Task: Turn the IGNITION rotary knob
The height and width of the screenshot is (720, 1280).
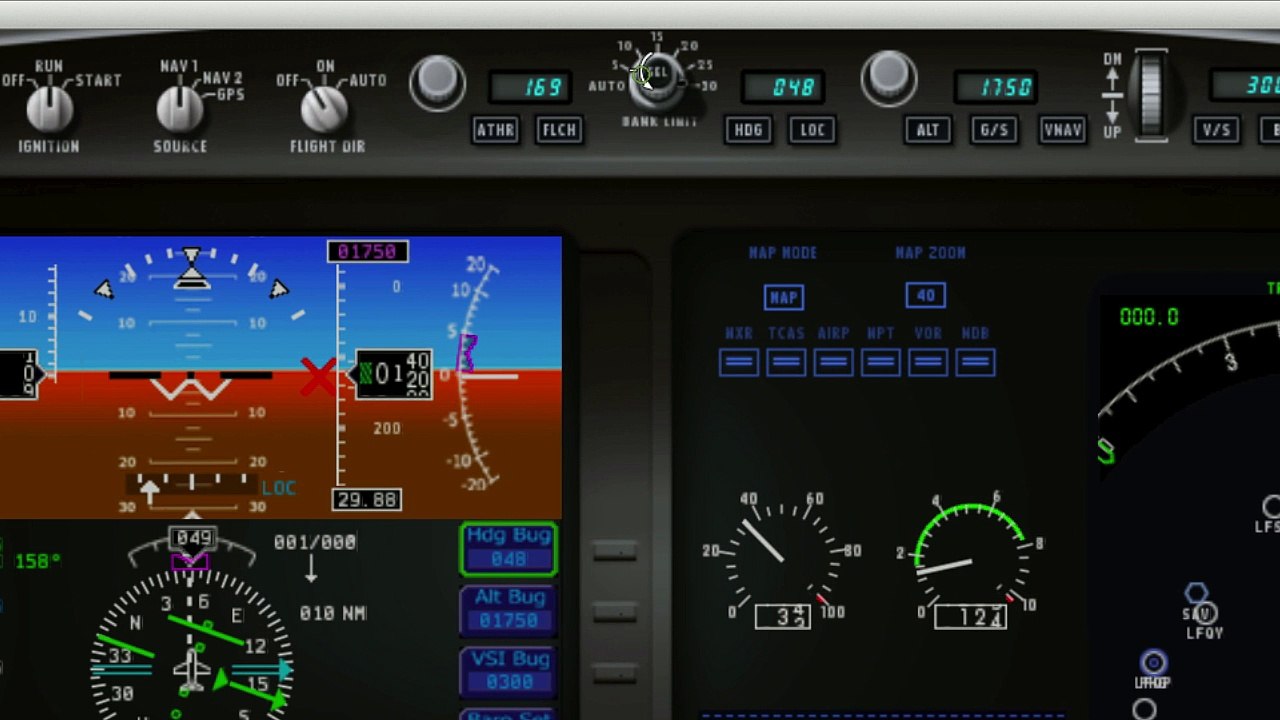Action: [49, 109]
